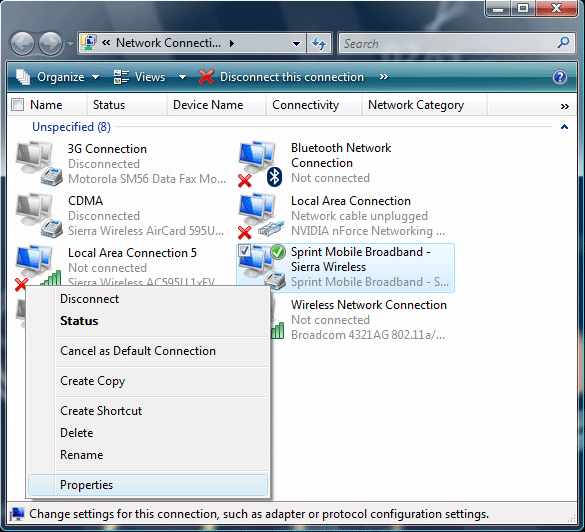Click the red X Disconnect icon in toolbar

pyautogui.click(x=206, y=77)
